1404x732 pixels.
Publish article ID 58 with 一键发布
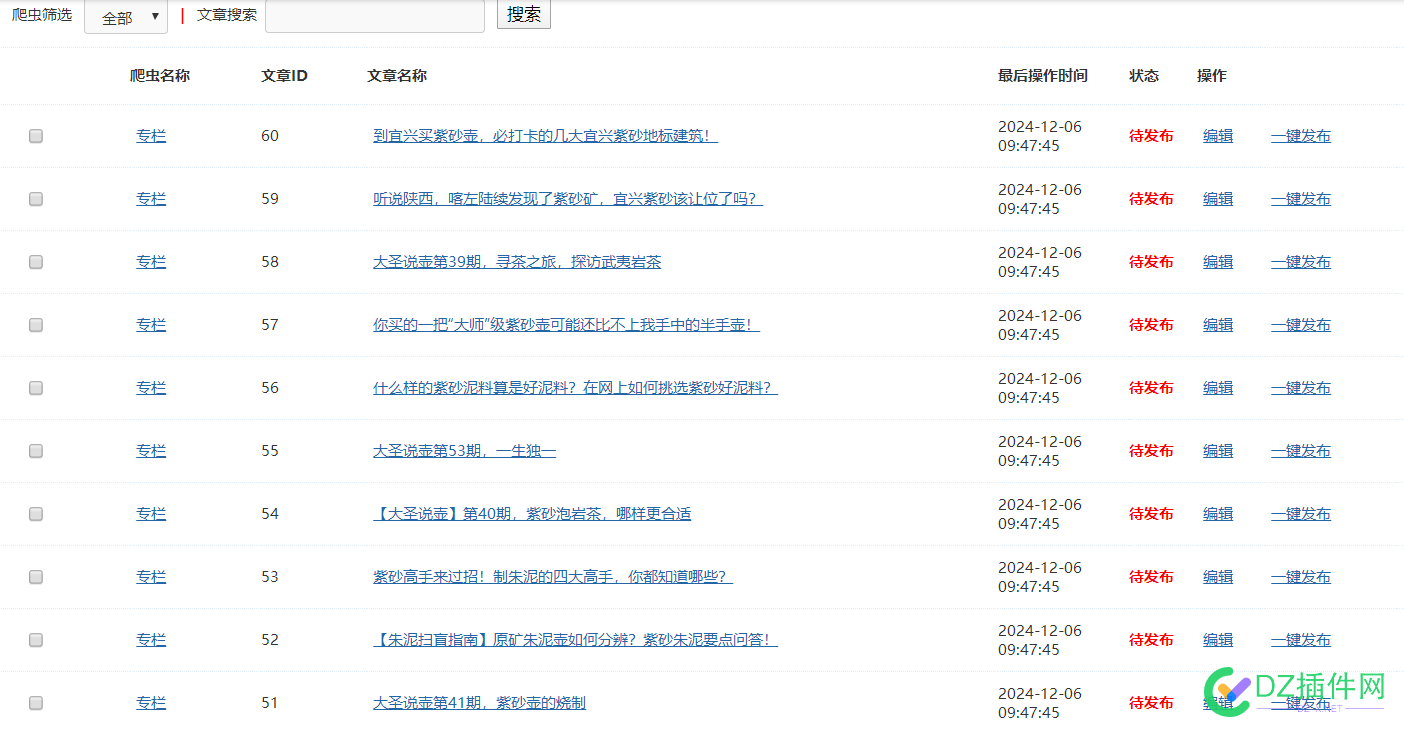1301,262
